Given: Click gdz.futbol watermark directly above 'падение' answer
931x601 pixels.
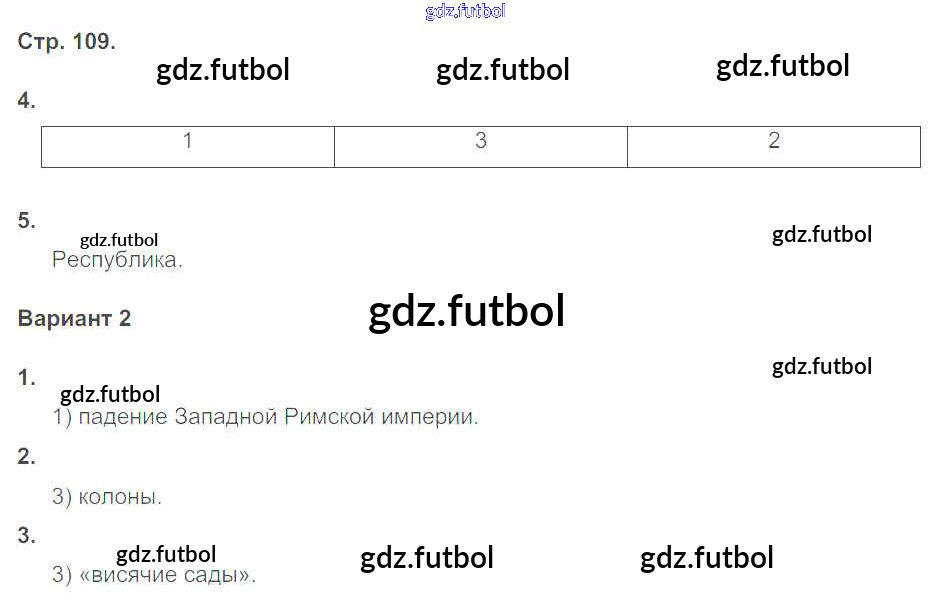Looking at the screenshot, I should pos(110,394).
